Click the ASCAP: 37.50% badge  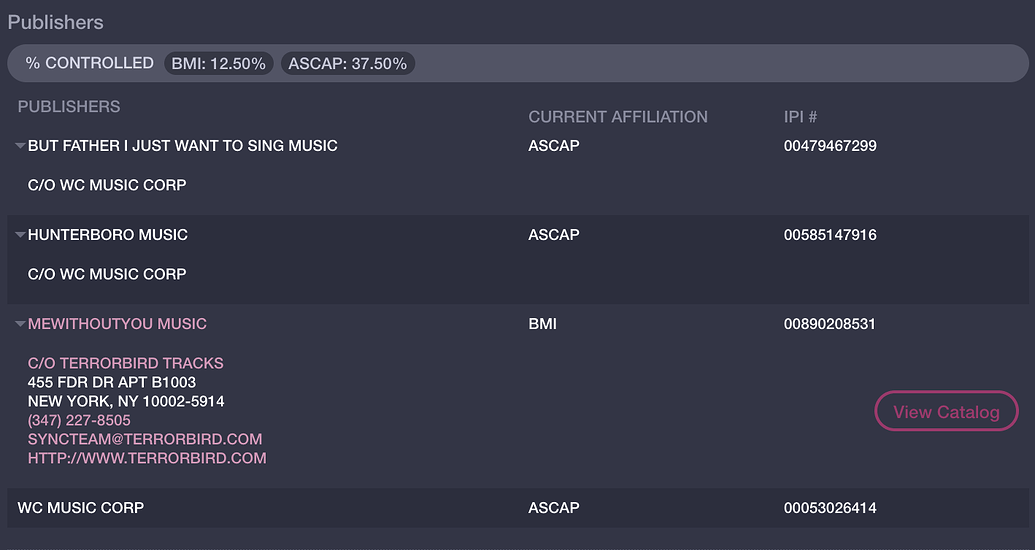coord(348,64)
